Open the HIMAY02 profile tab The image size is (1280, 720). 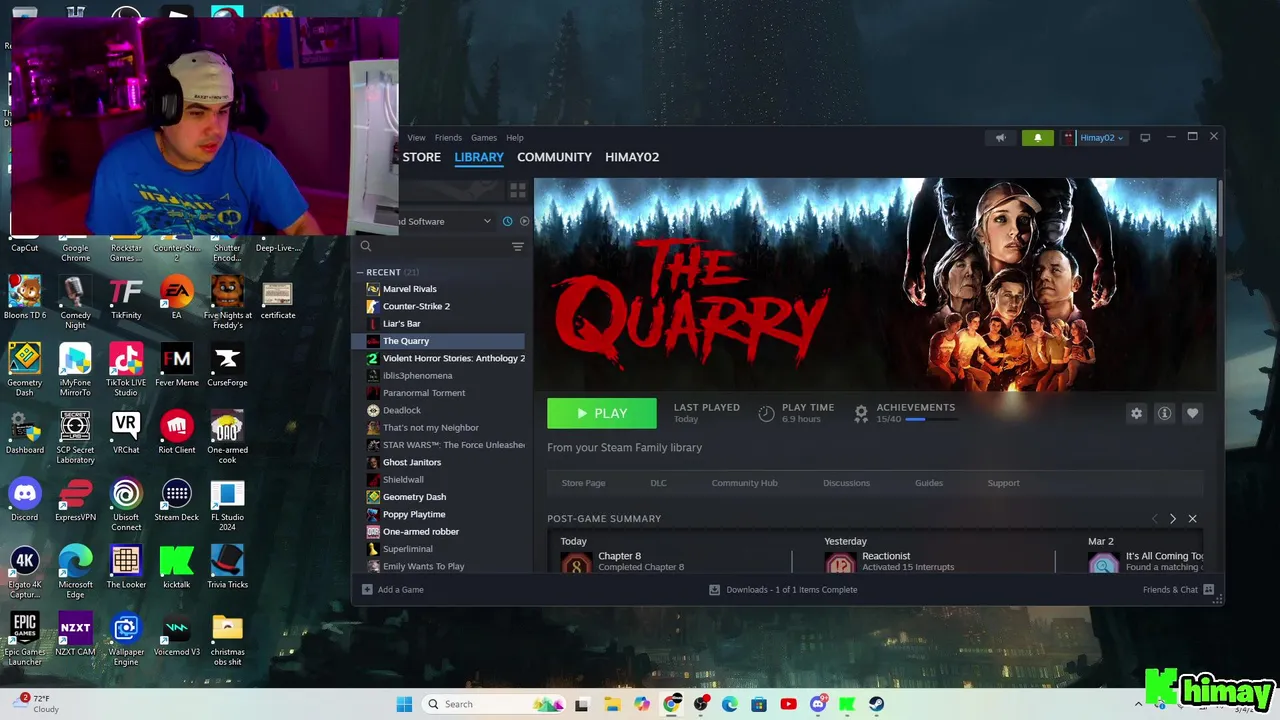[x=632, y=157]
